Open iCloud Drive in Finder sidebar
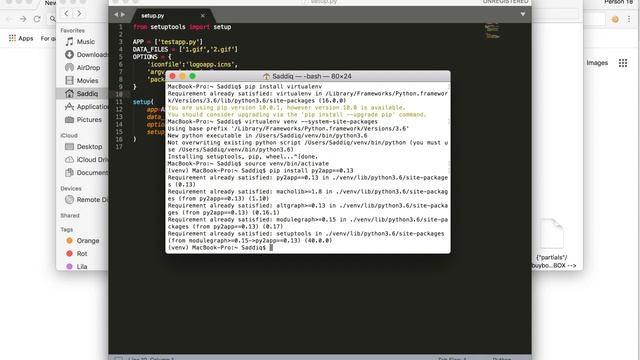Screen dimensions: 640x360 87,160
